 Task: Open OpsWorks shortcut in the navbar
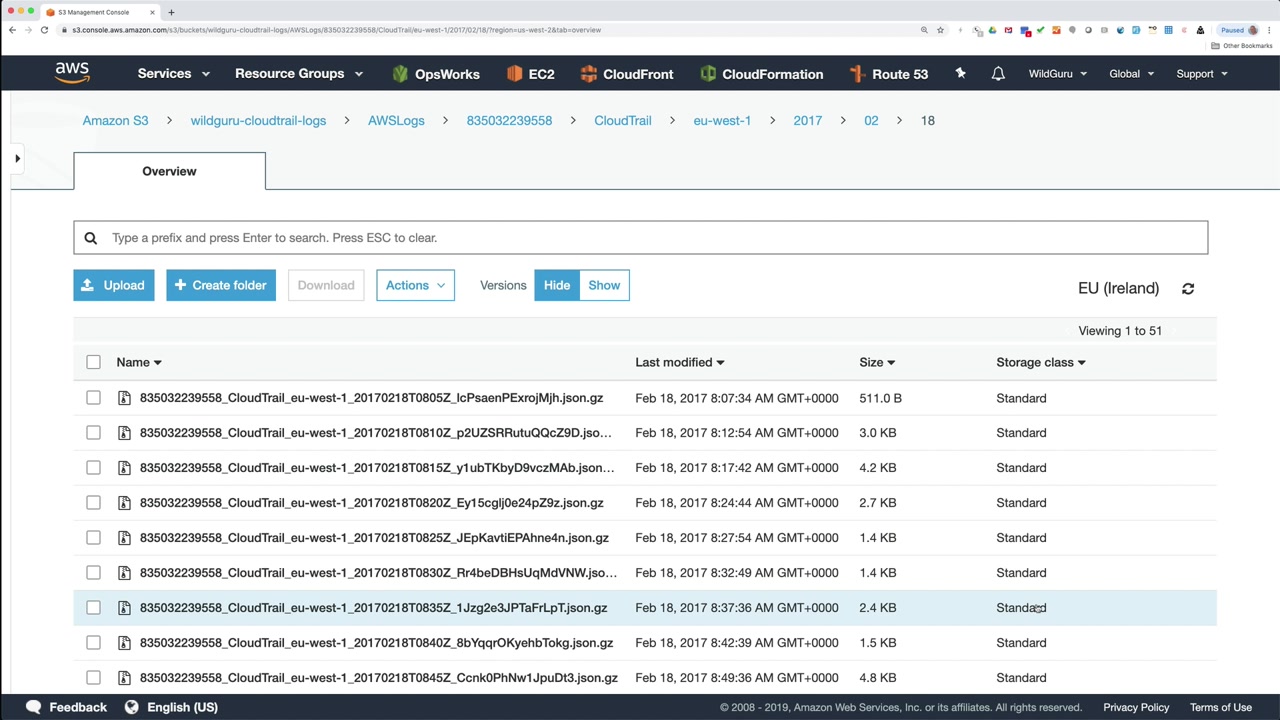[436, 74]
